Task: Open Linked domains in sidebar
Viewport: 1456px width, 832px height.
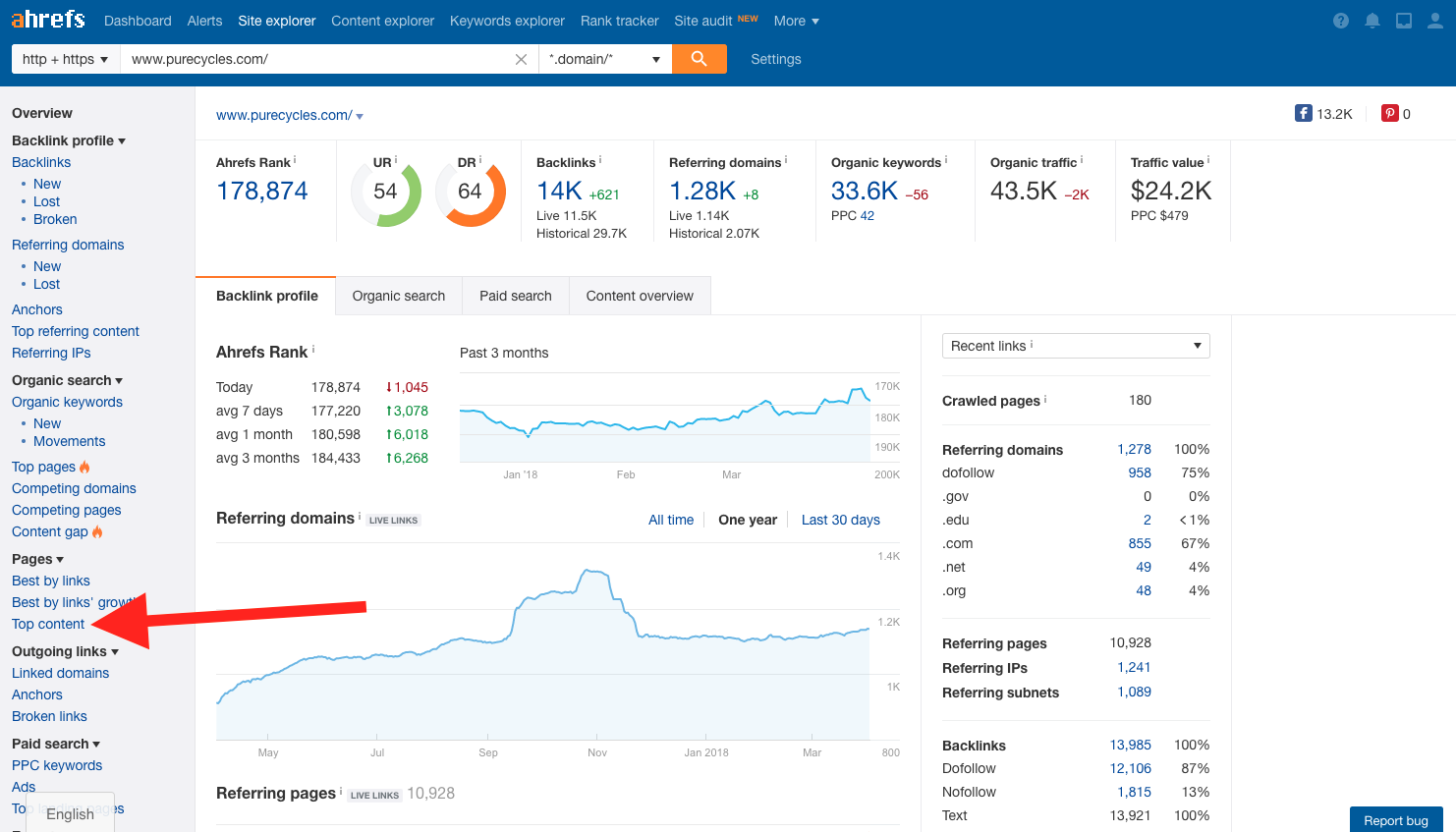Action: pos(60,673)
